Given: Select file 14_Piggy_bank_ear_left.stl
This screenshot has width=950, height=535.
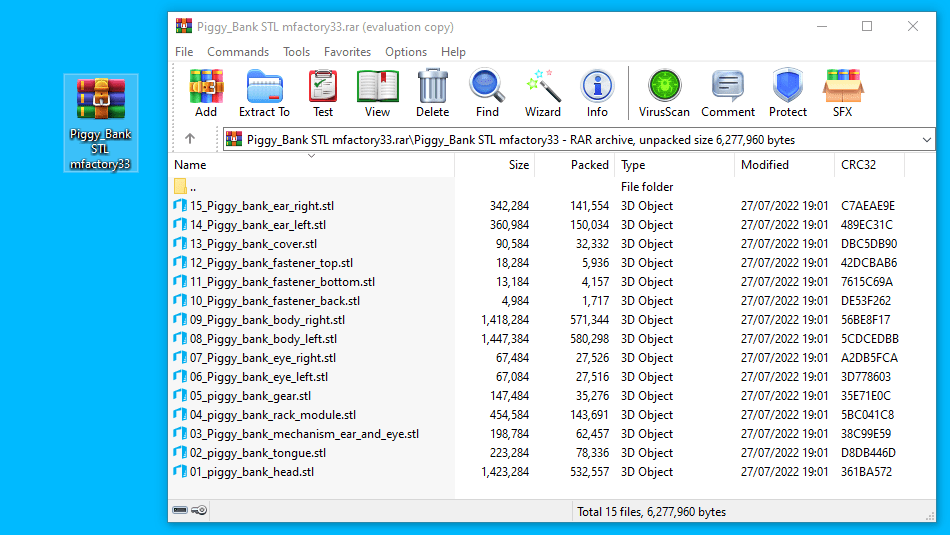Looking at the screenshot, I should coord(258,225).
